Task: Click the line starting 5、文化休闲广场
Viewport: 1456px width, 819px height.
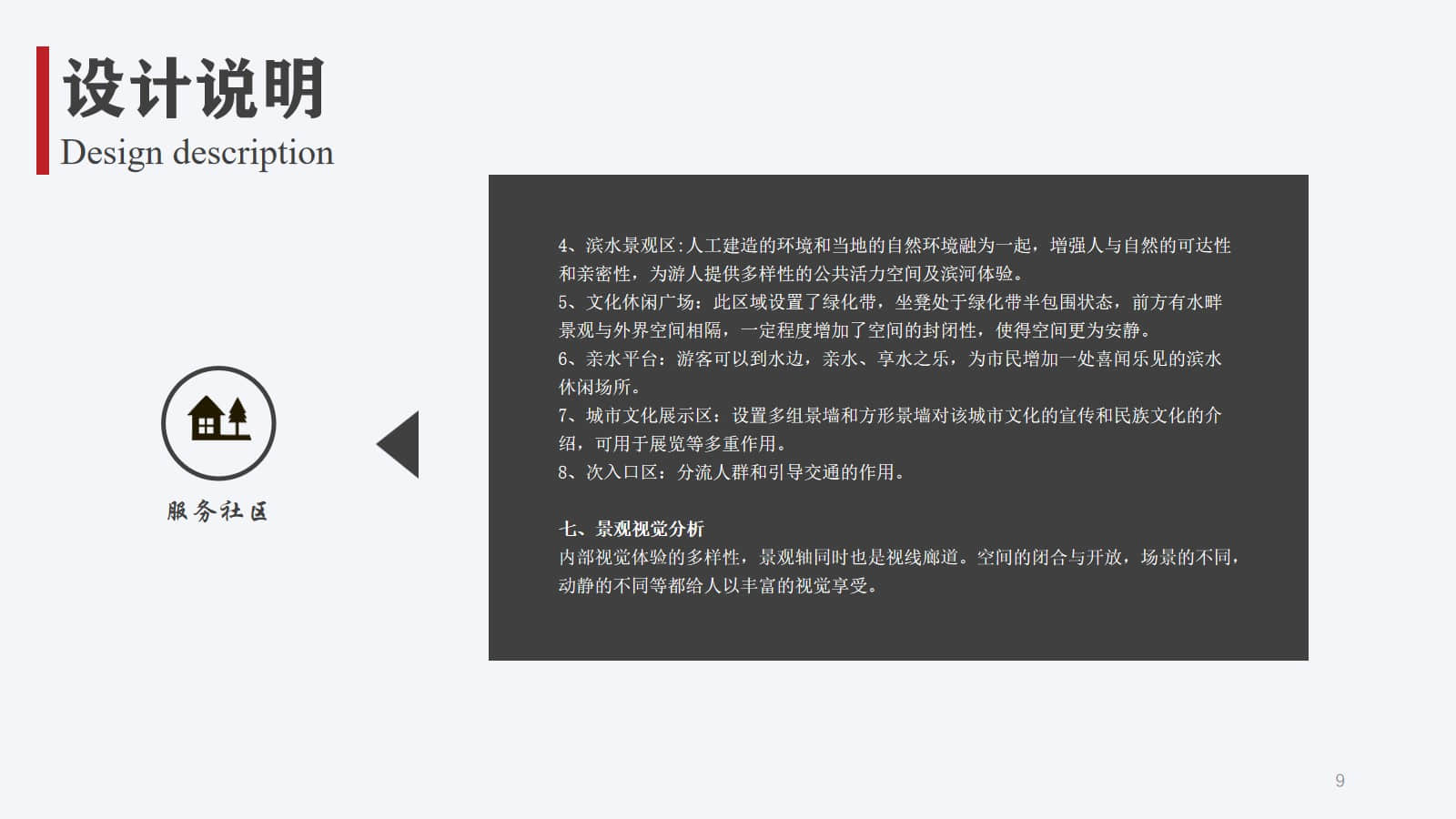Action: pos(890,302)
